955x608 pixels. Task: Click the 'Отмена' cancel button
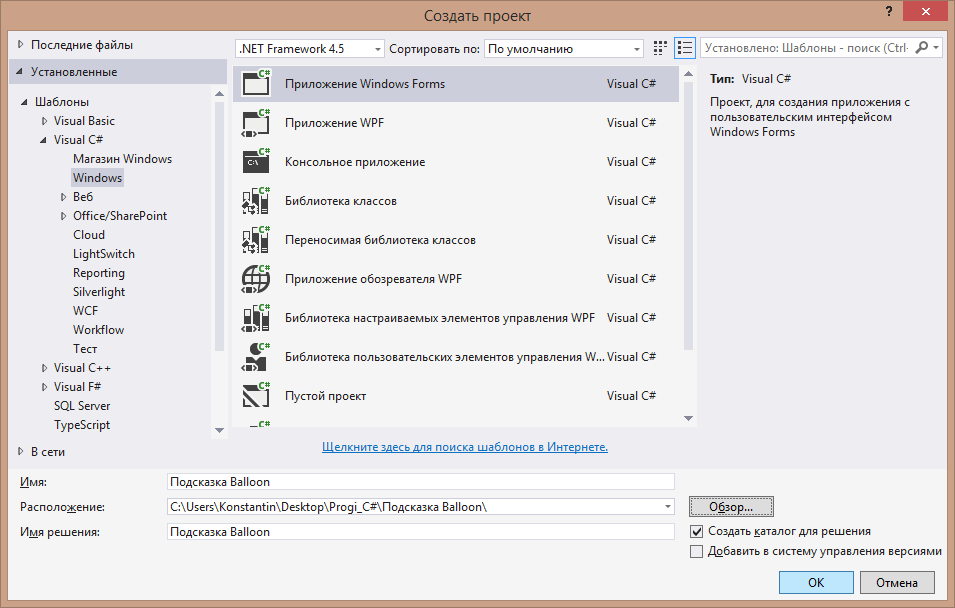point(897,582)
